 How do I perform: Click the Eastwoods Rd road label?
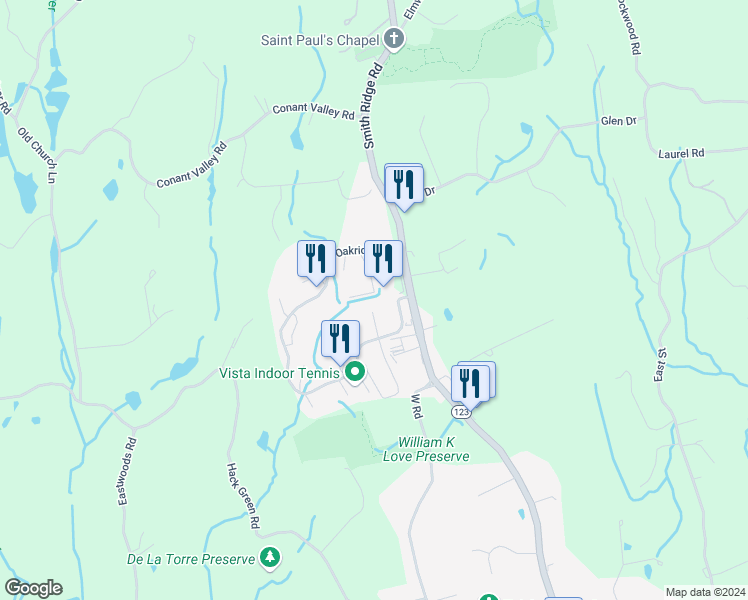127,471
